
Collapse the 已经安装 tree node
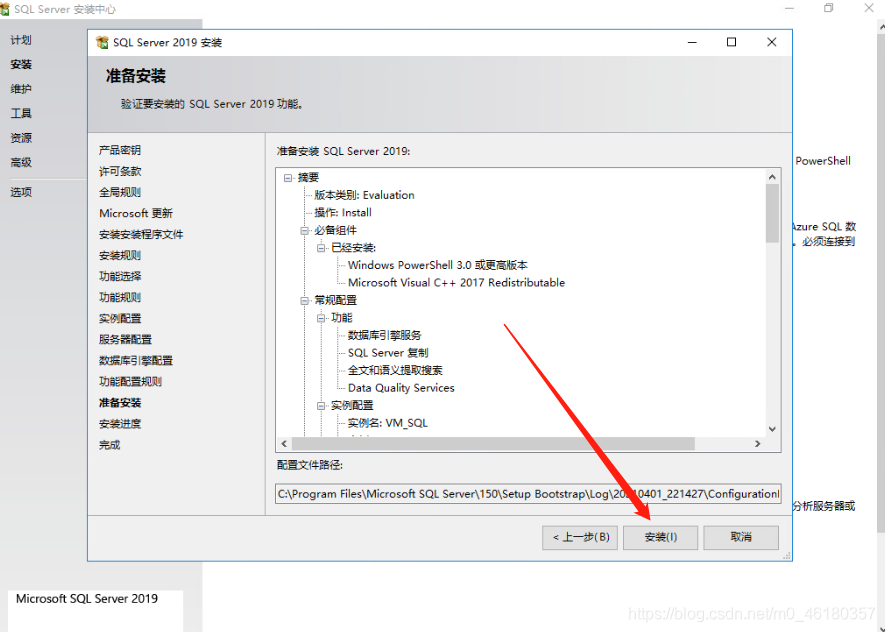tap(322, 248)
